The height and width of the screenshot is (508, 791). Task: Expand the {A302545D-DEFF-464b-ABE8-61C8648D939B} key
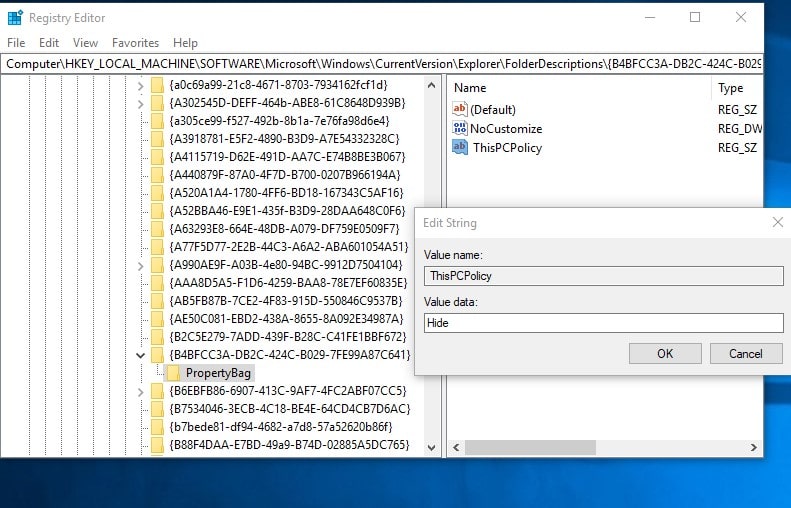pyautogui.click(x=140, y=103)
